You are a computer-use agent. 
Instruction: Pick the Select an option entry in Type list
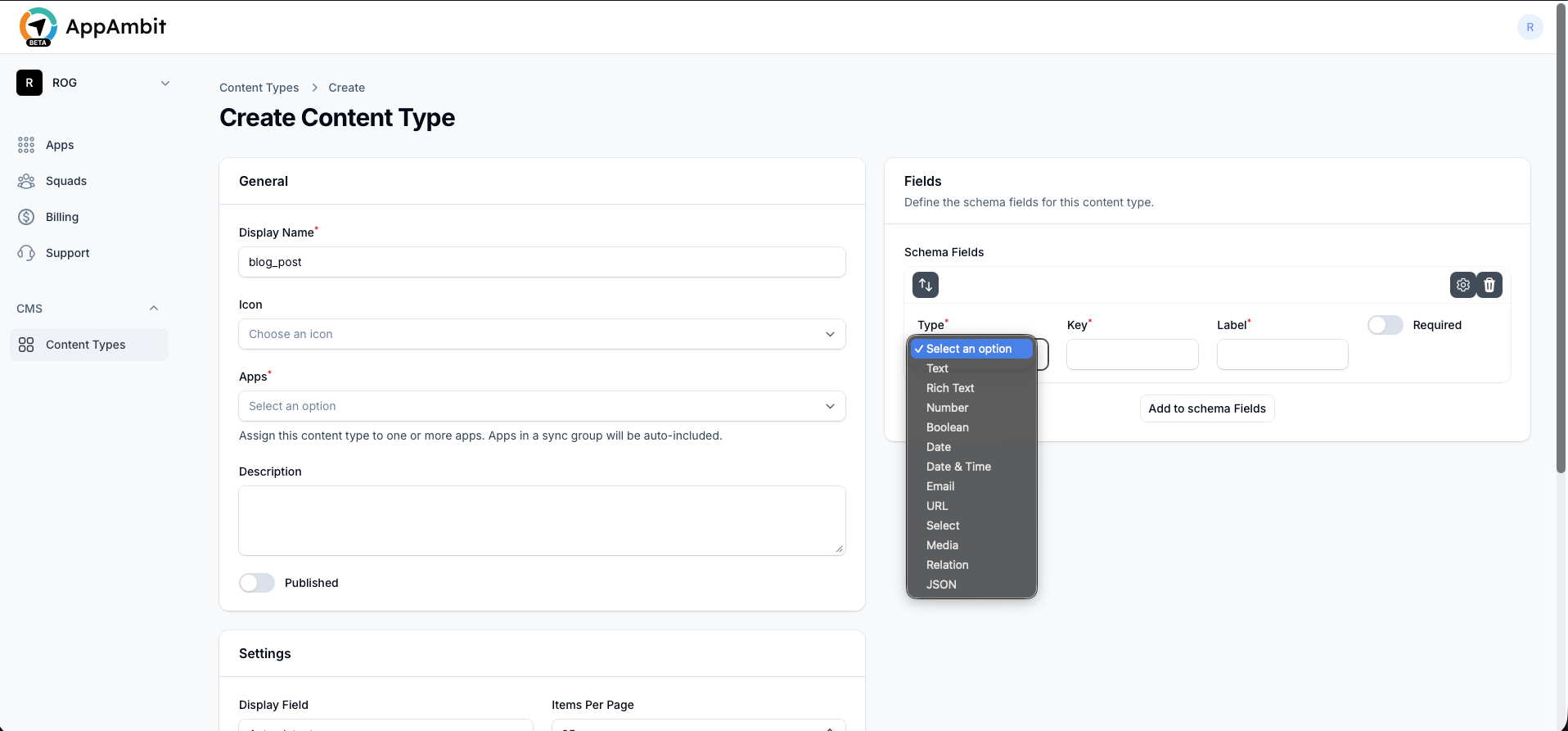(x=971, y=349)
